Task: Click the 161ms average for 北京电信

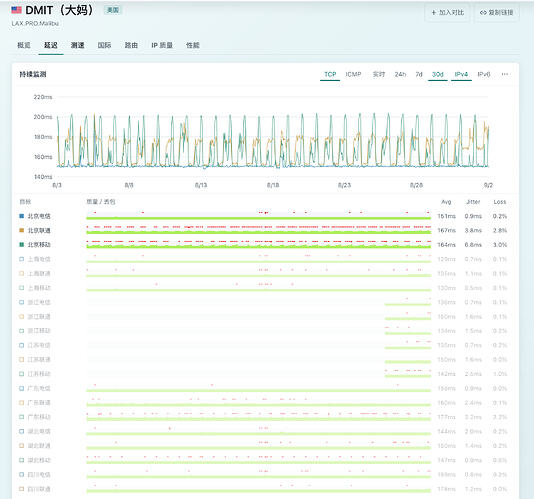Action: [x=446, y=216]
